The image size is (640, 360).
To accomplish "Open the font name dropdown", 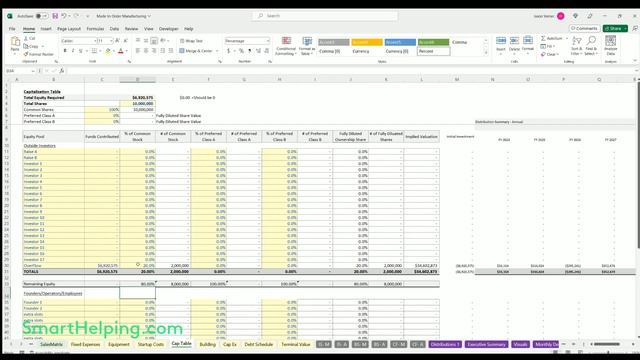I will [95, 41].
